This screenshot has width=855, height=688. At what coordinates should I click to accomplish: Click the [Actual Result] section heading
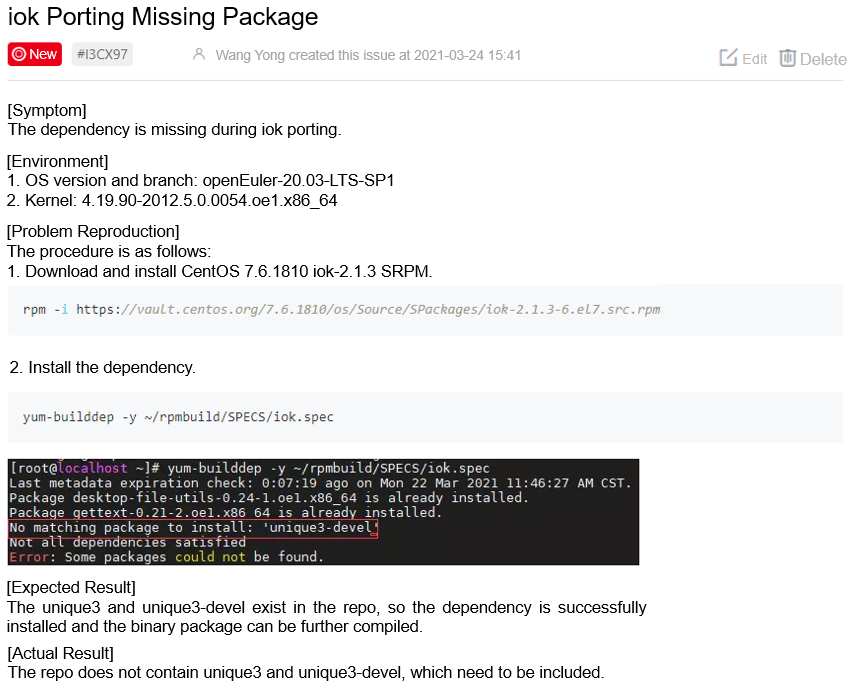click(x=60, y=653)
